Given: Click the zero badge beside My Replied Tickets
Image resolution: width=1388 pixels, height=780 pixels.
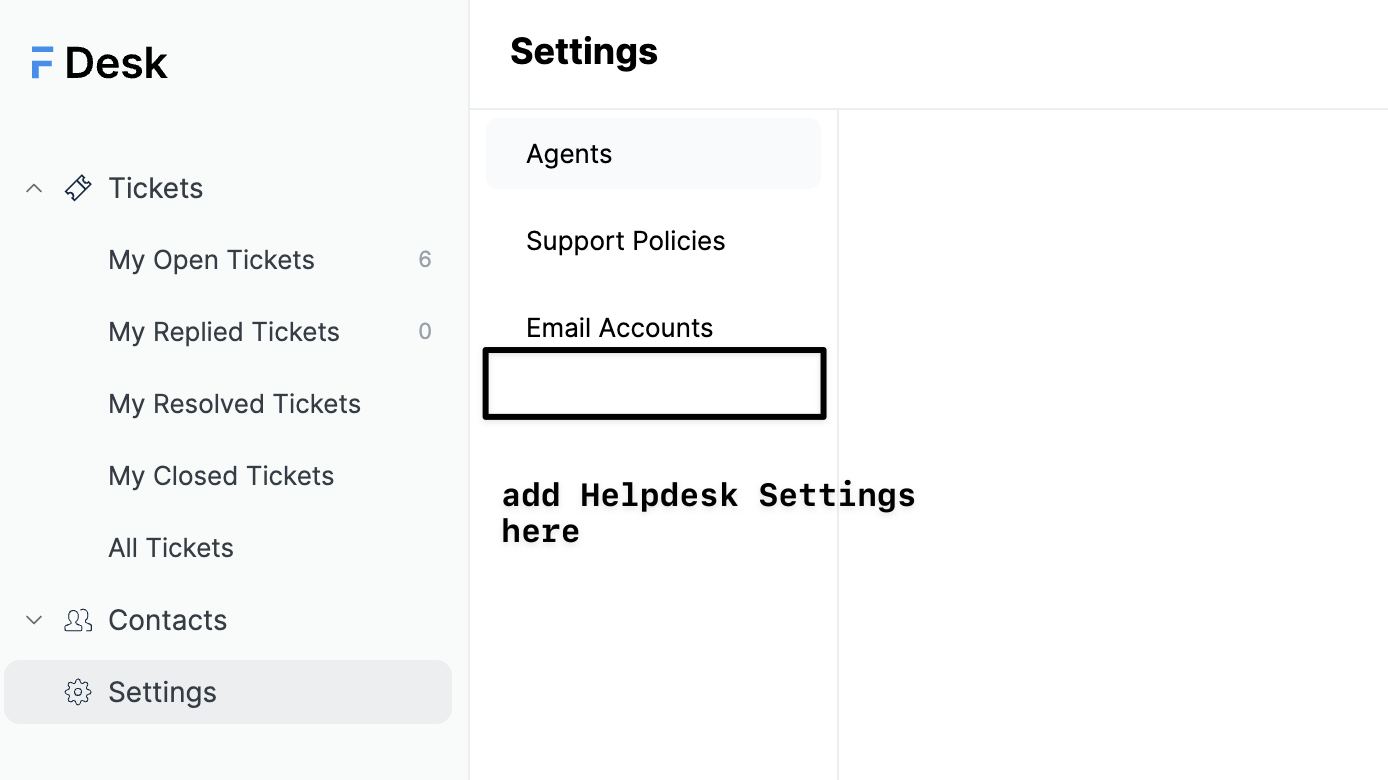Looking at the screenshot, I should pos(424,331).
